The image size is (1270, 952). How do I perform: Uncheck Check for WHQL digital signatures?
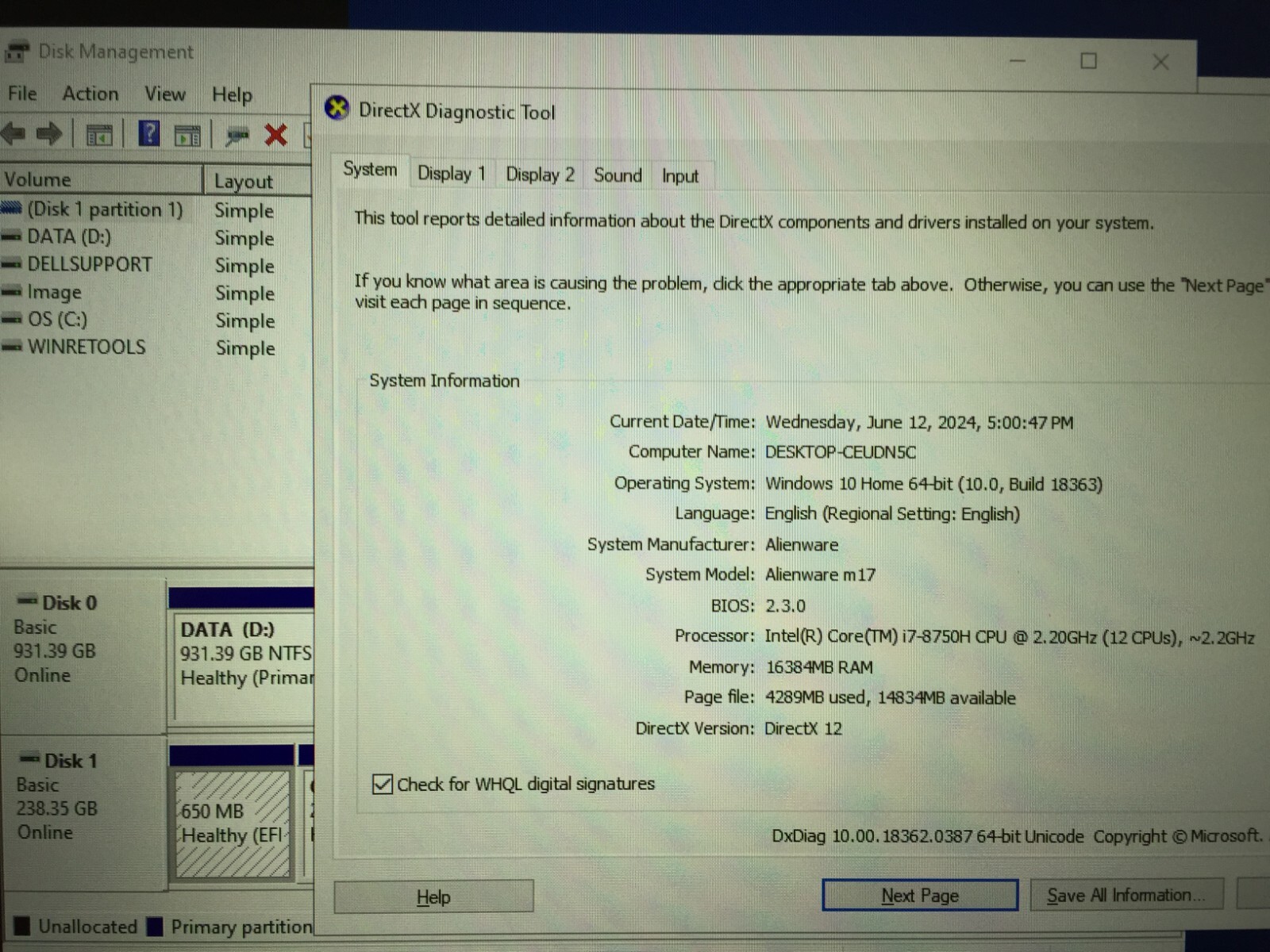click(383, 784)
